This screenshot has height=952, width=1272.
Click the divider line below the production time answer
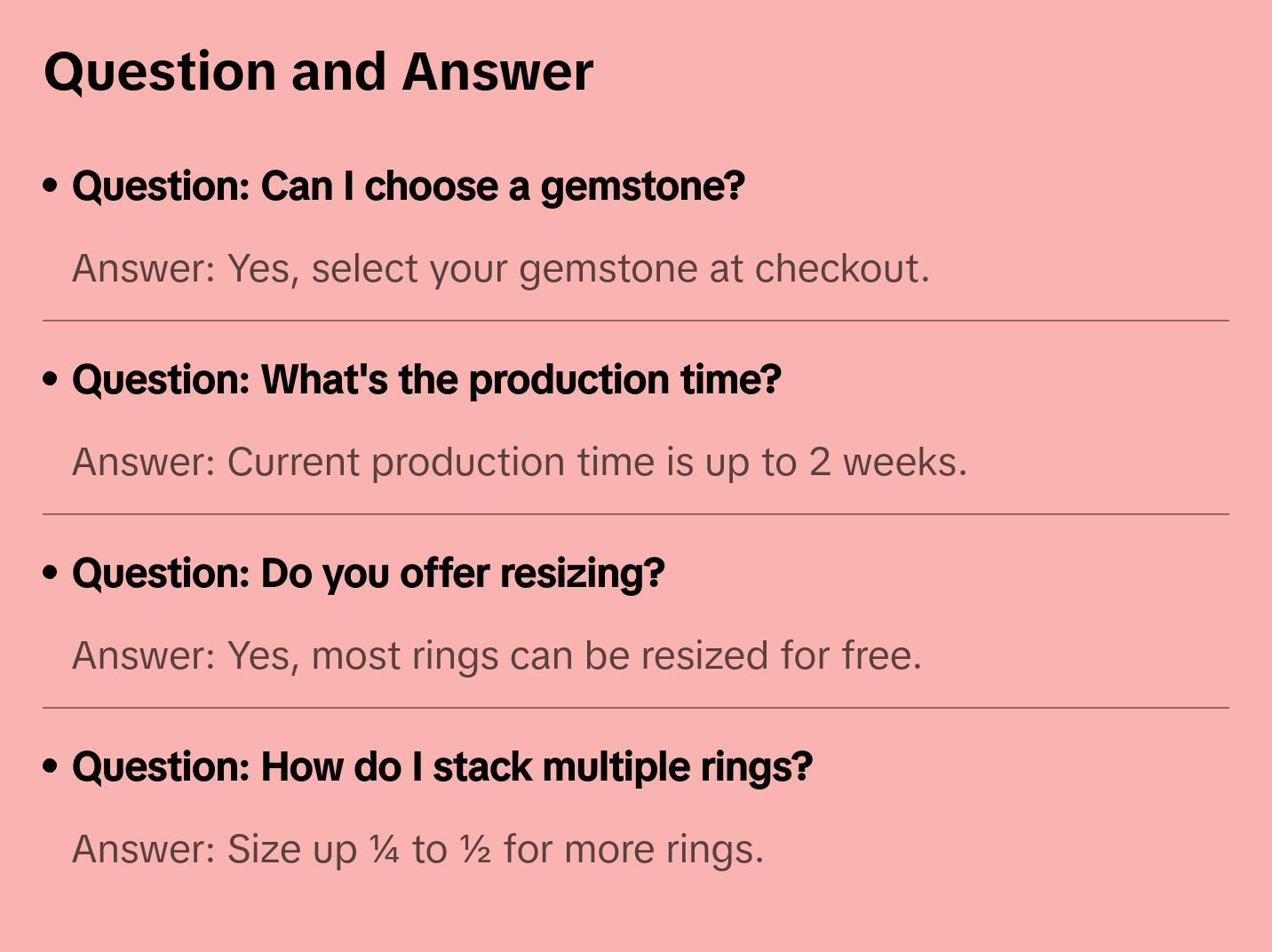(x=636, y=514)
